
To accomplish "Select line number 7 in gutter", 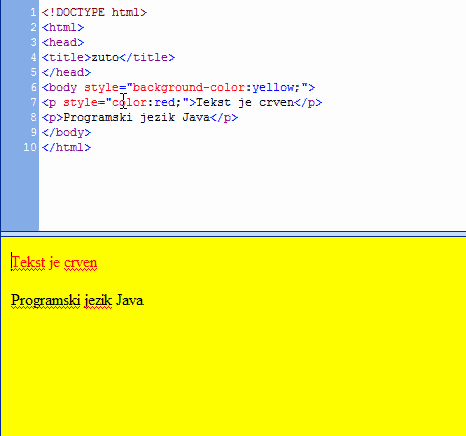I will pos(33,102).
